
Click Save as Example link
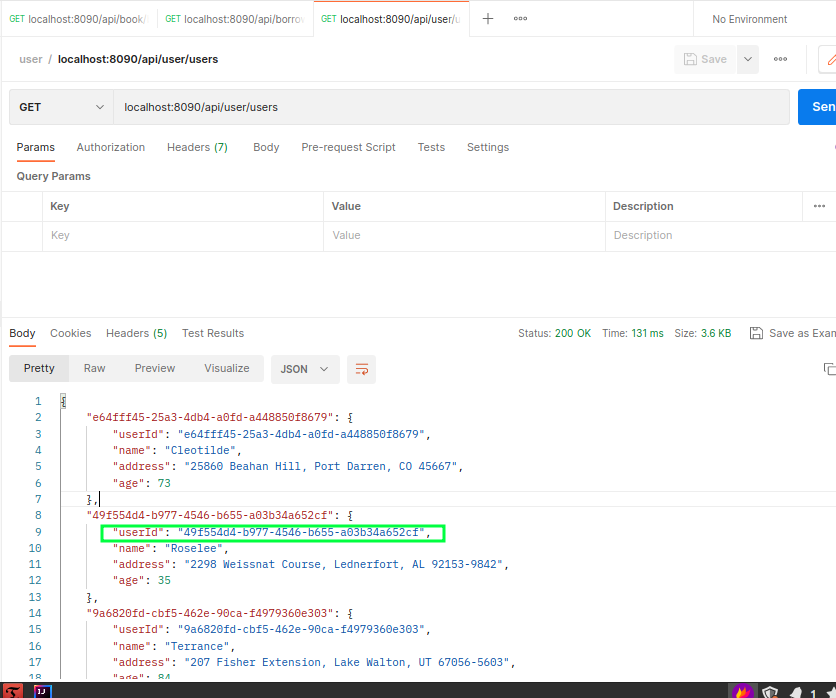[802, 333]
